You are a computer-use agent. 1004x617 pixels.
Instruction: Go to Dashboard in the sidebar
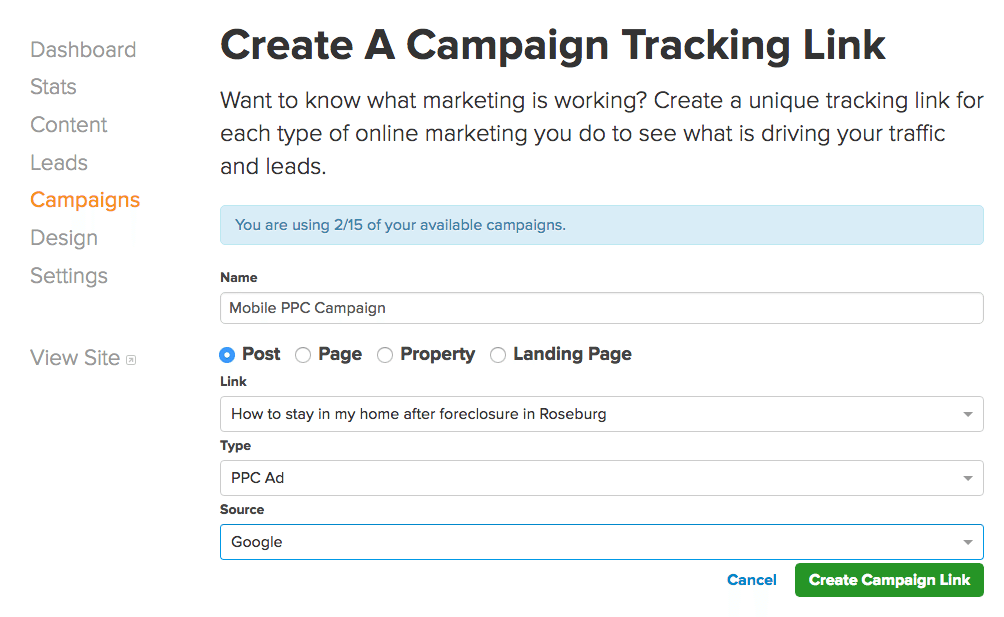point(83,50)
